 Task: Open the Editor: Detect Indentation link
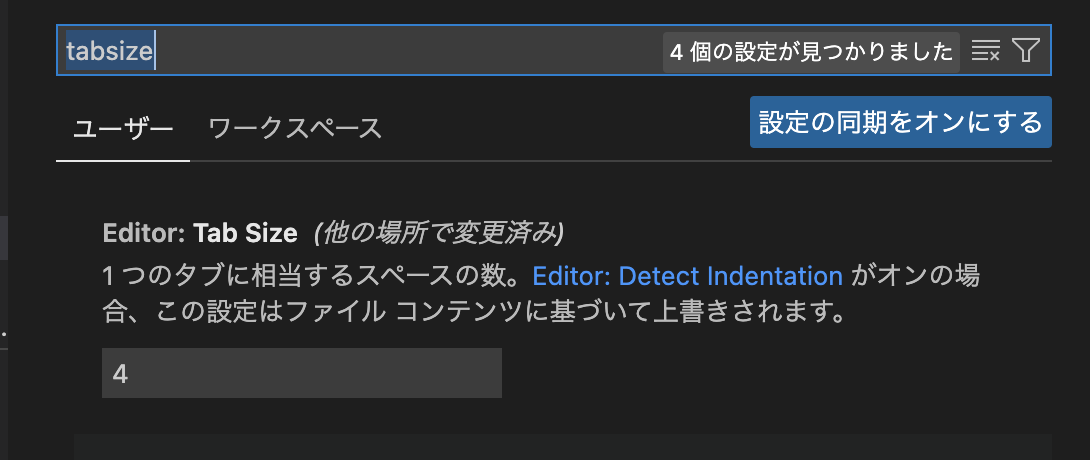[688, 277]
